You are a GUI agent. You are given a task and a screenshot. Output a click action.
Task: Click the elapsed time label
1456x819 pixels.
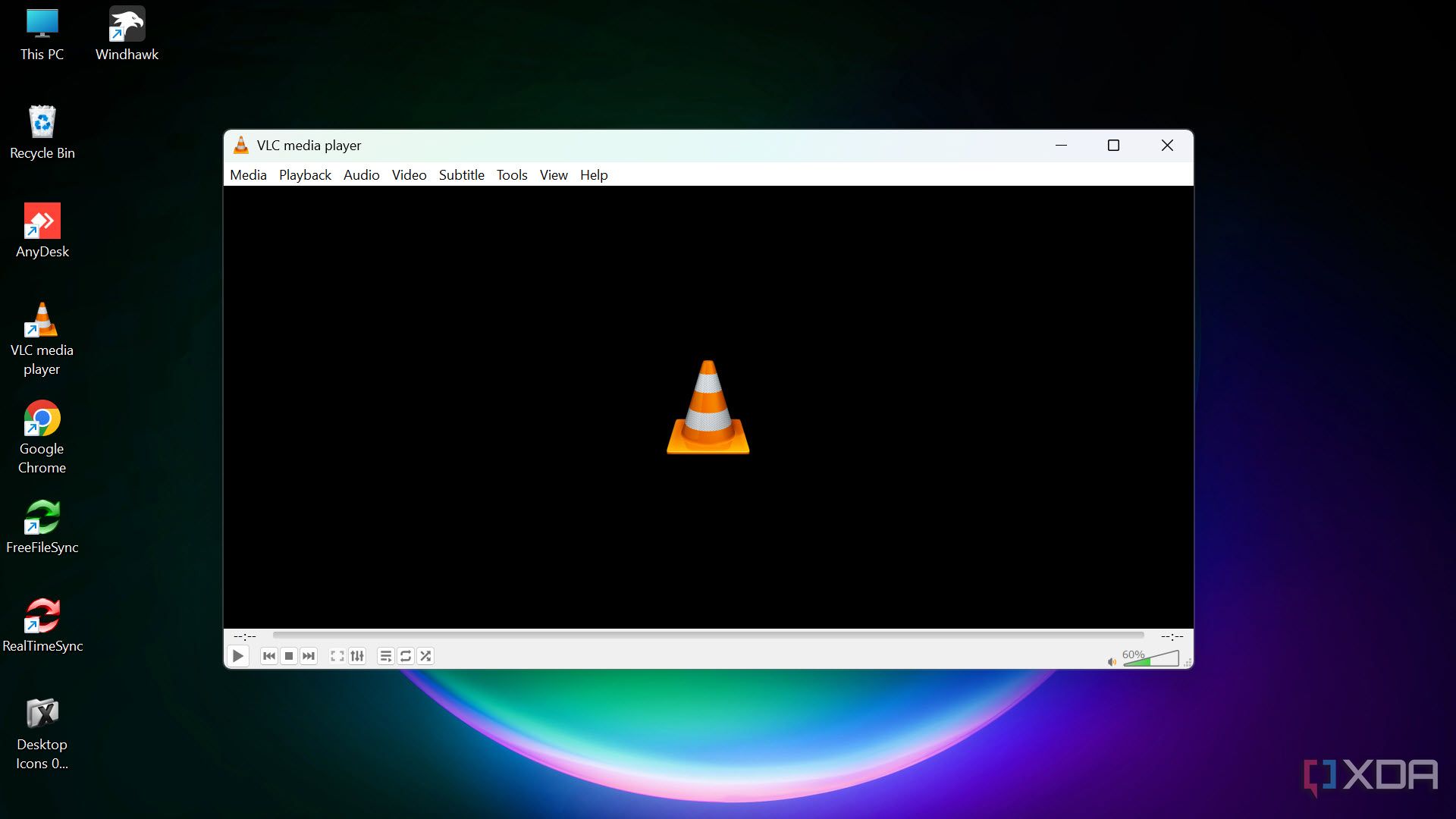245,636
